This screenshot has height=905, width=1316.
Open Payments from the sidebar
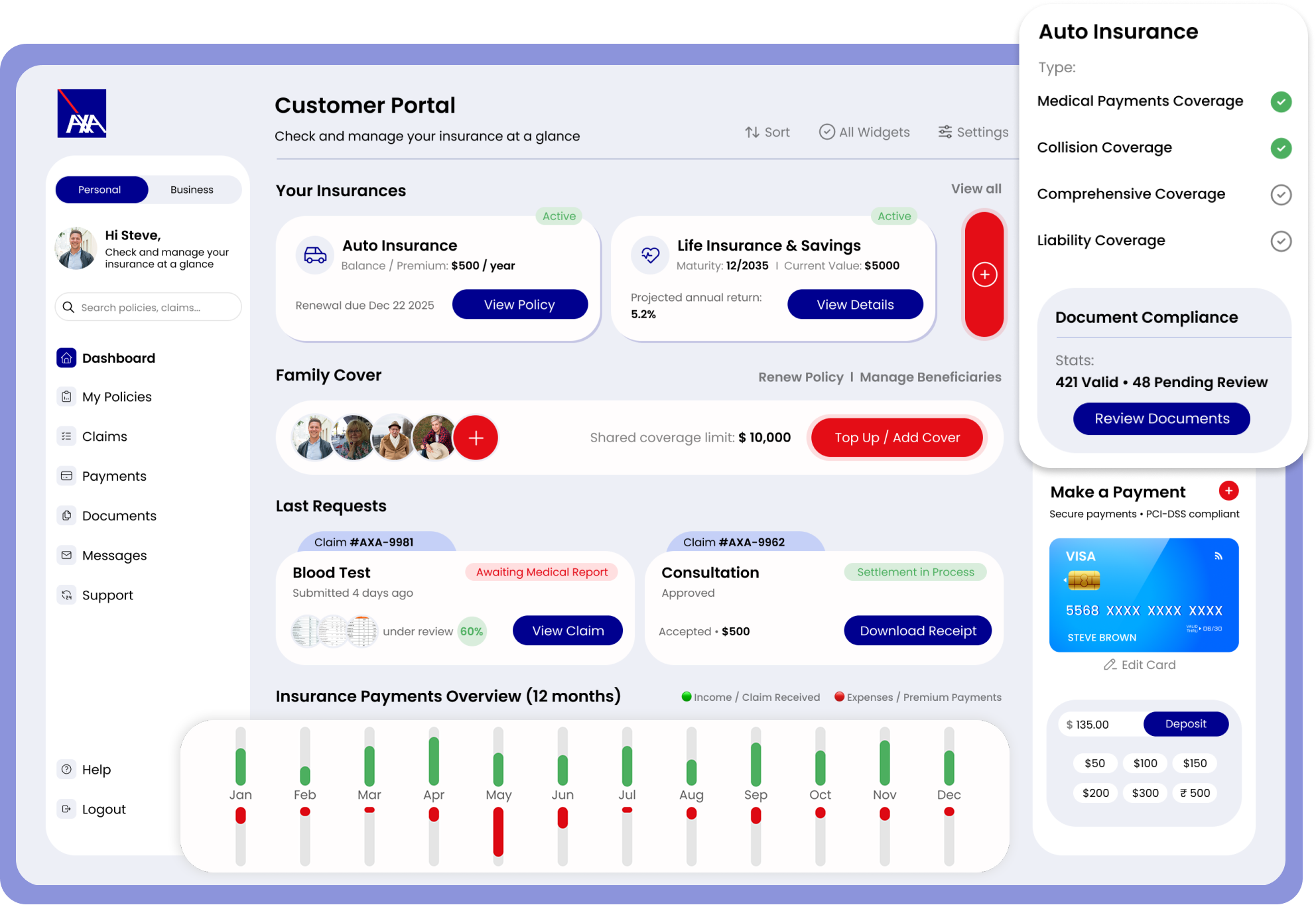click(x=113, y=476)
